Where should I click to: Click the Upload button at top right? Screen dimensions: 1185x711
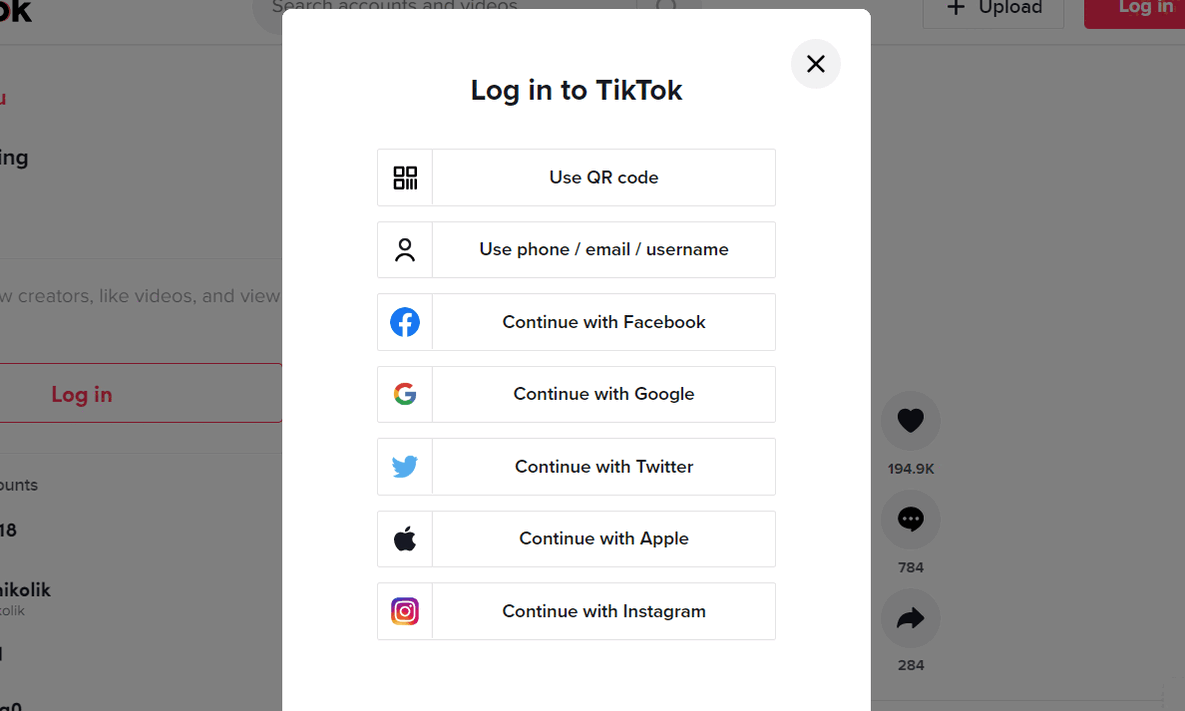click(x=992, y=7)
